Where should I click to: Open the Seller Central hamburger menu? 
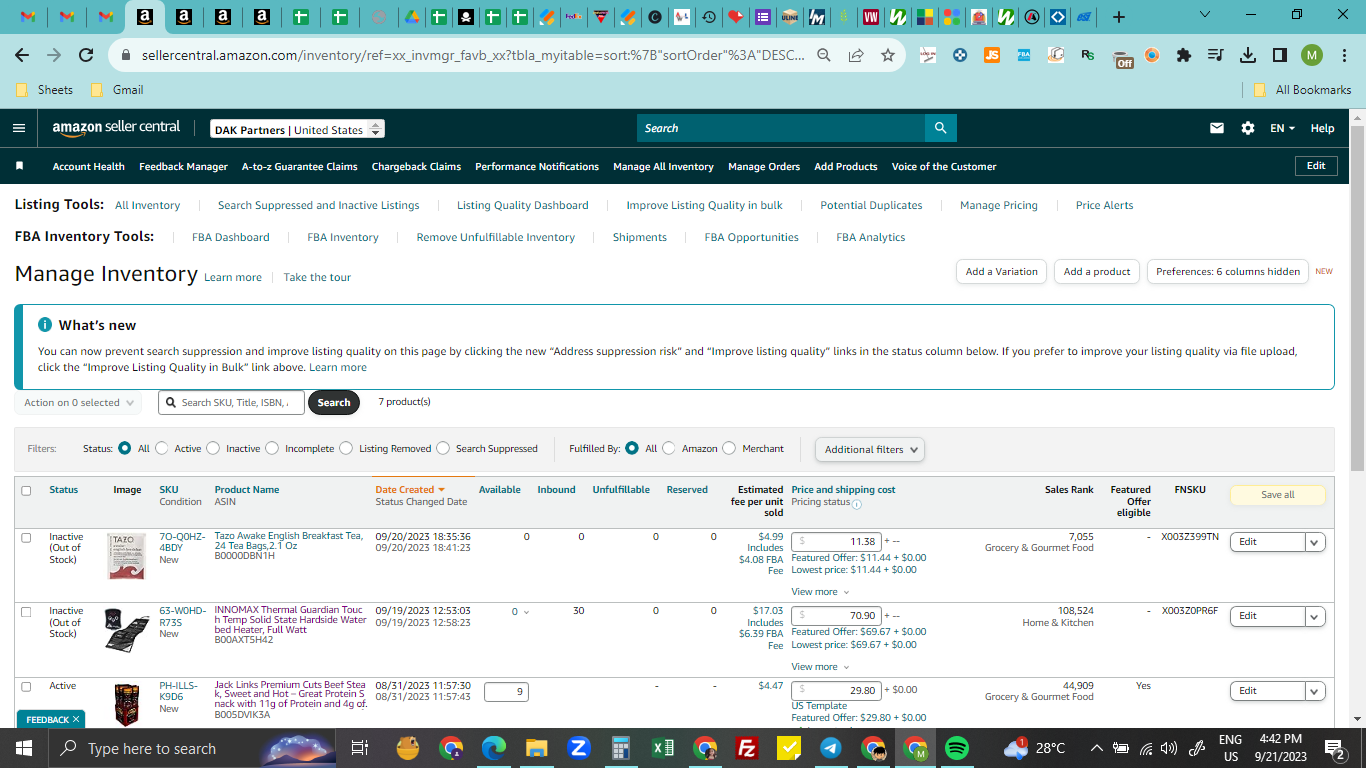[19, 128]
